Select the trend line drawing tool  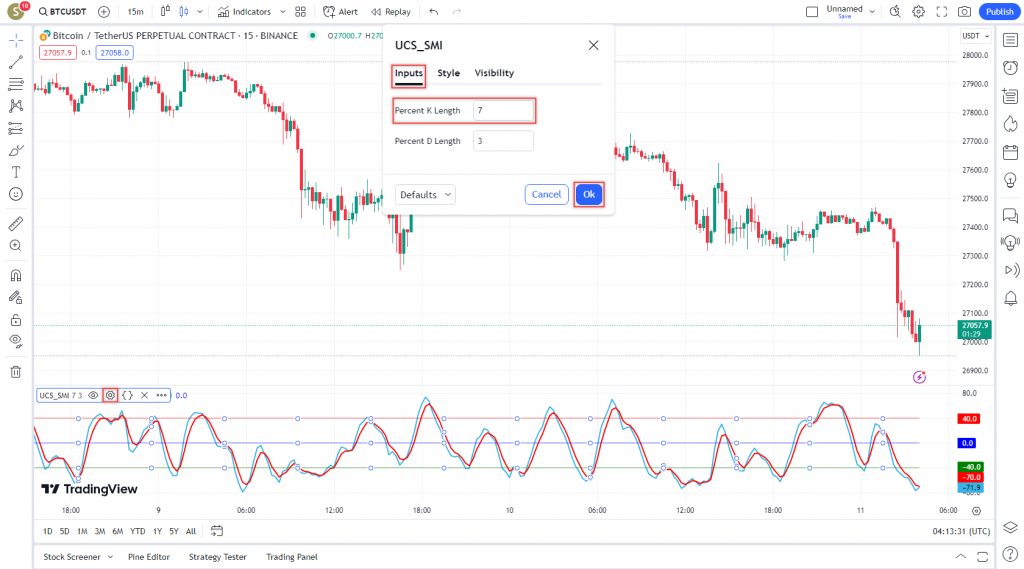coord(16,62)
